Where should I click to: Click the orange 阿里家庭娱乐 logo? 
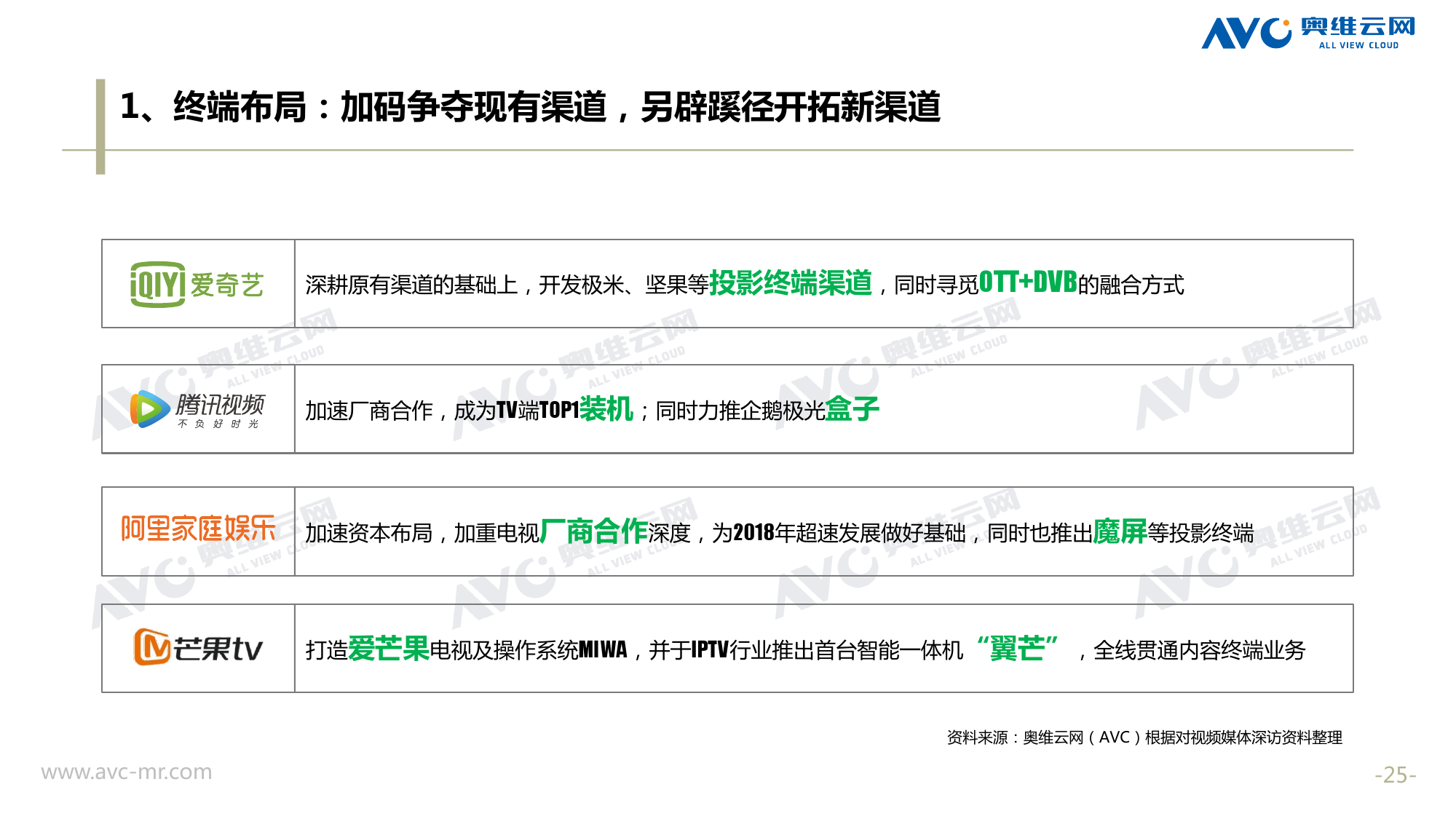pyautogui.click(x=198, y=529)
